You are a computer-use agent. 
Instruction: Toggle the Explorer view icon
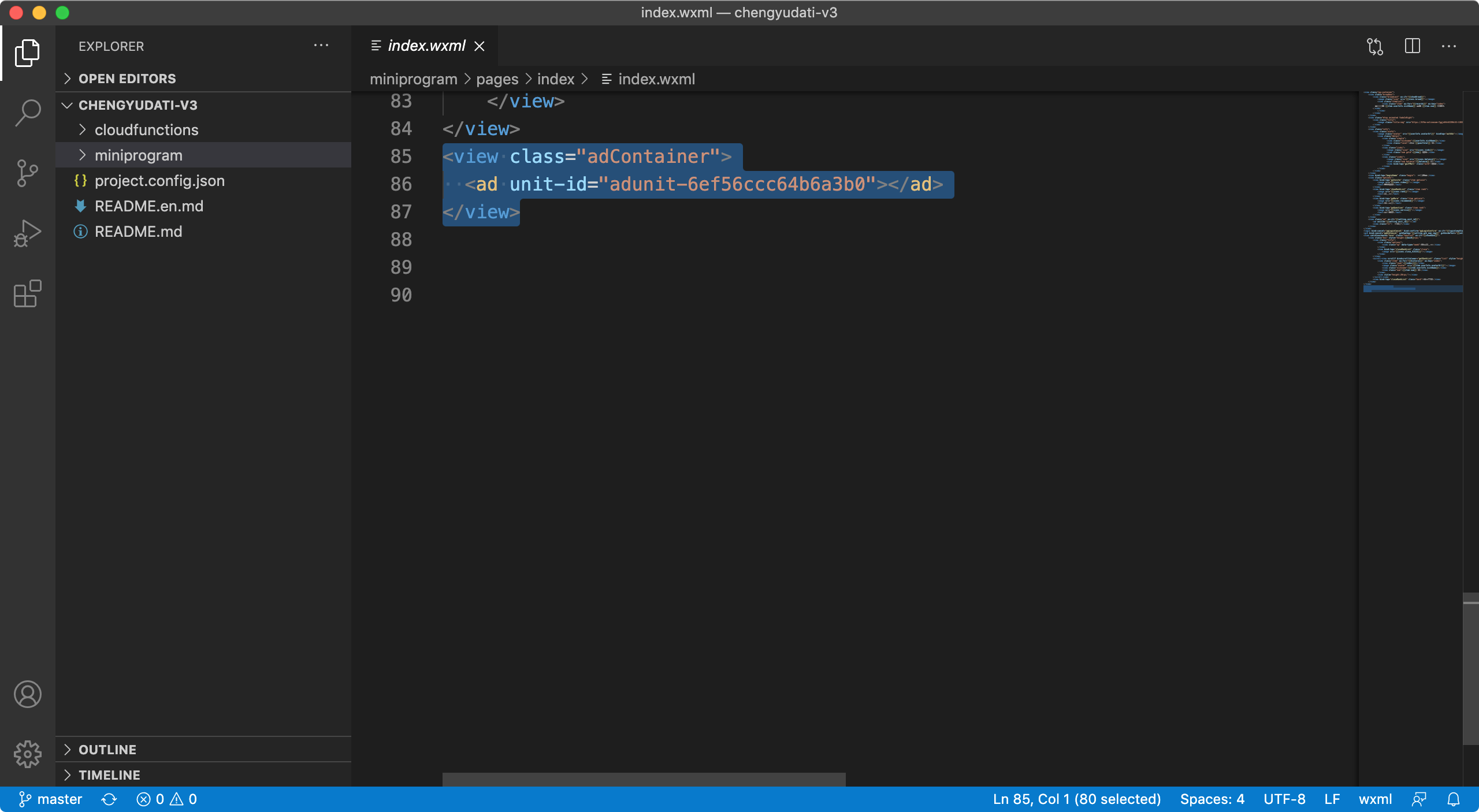28,53
